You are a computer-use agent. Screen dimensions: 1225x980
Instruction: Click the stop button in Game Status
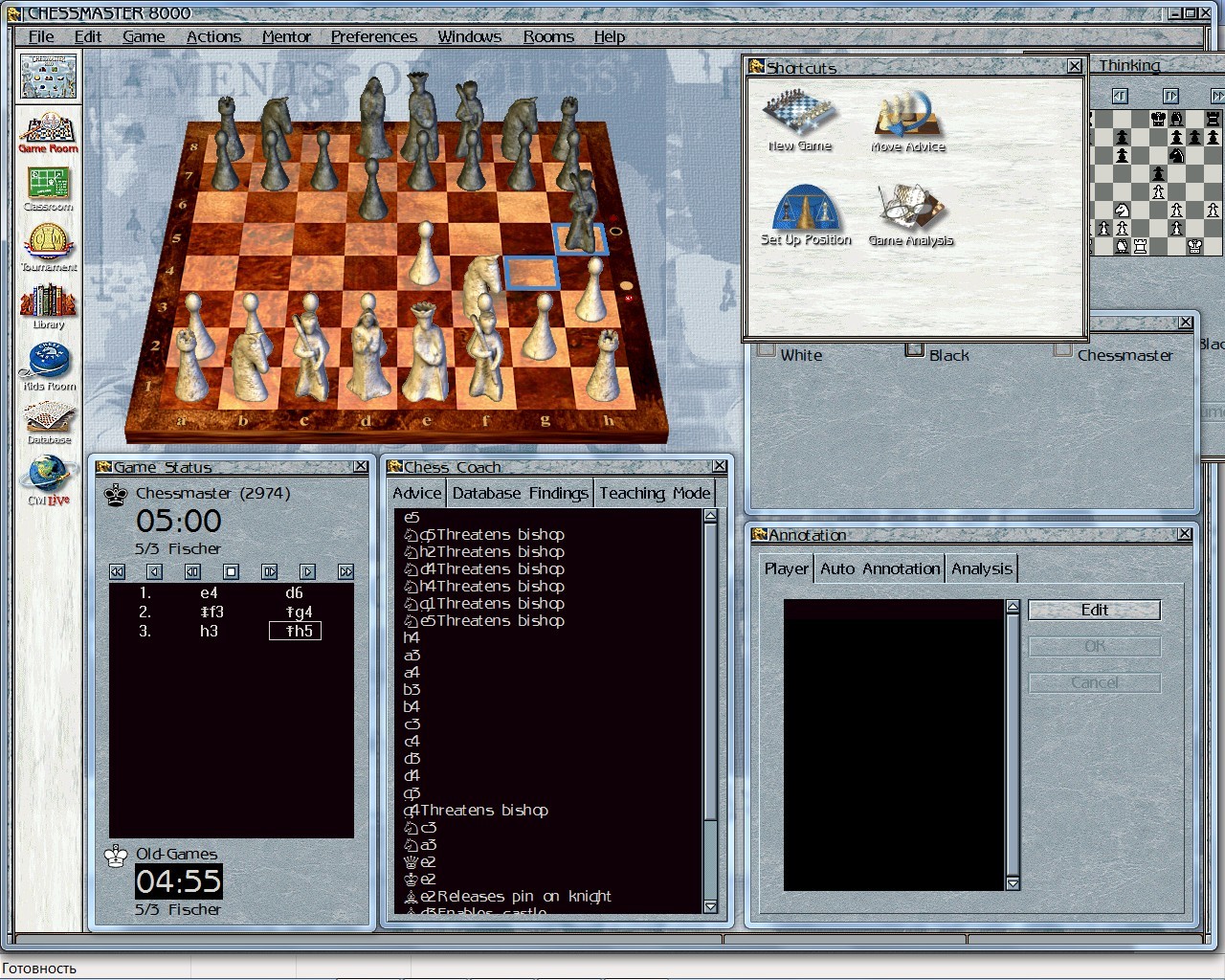231,571
